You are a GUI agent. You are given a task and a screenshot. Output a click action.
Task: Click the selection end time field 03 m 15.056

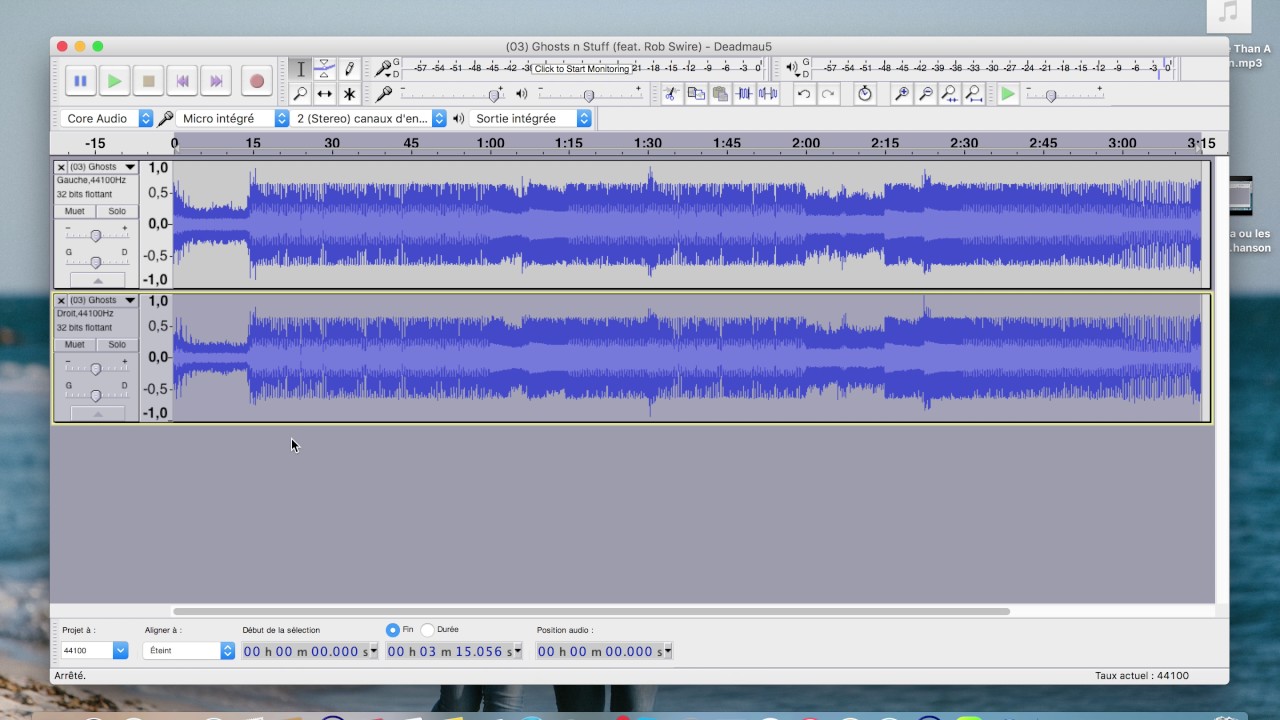[454, 651]
